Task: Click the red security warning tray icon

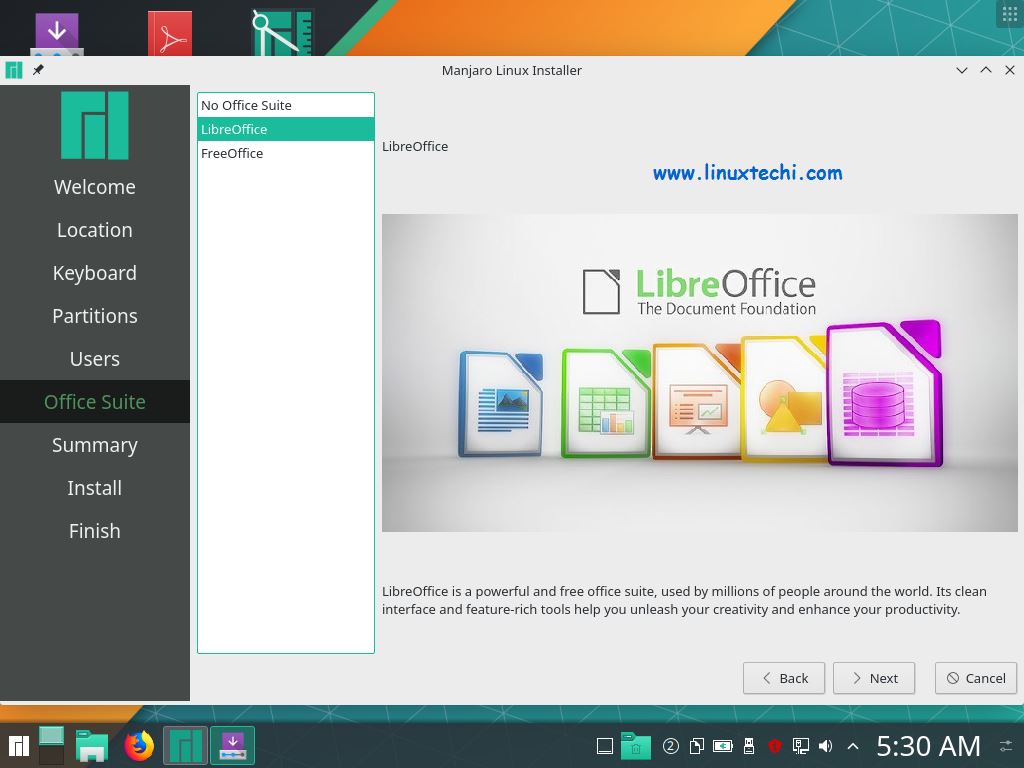Action: coord(775,745)
